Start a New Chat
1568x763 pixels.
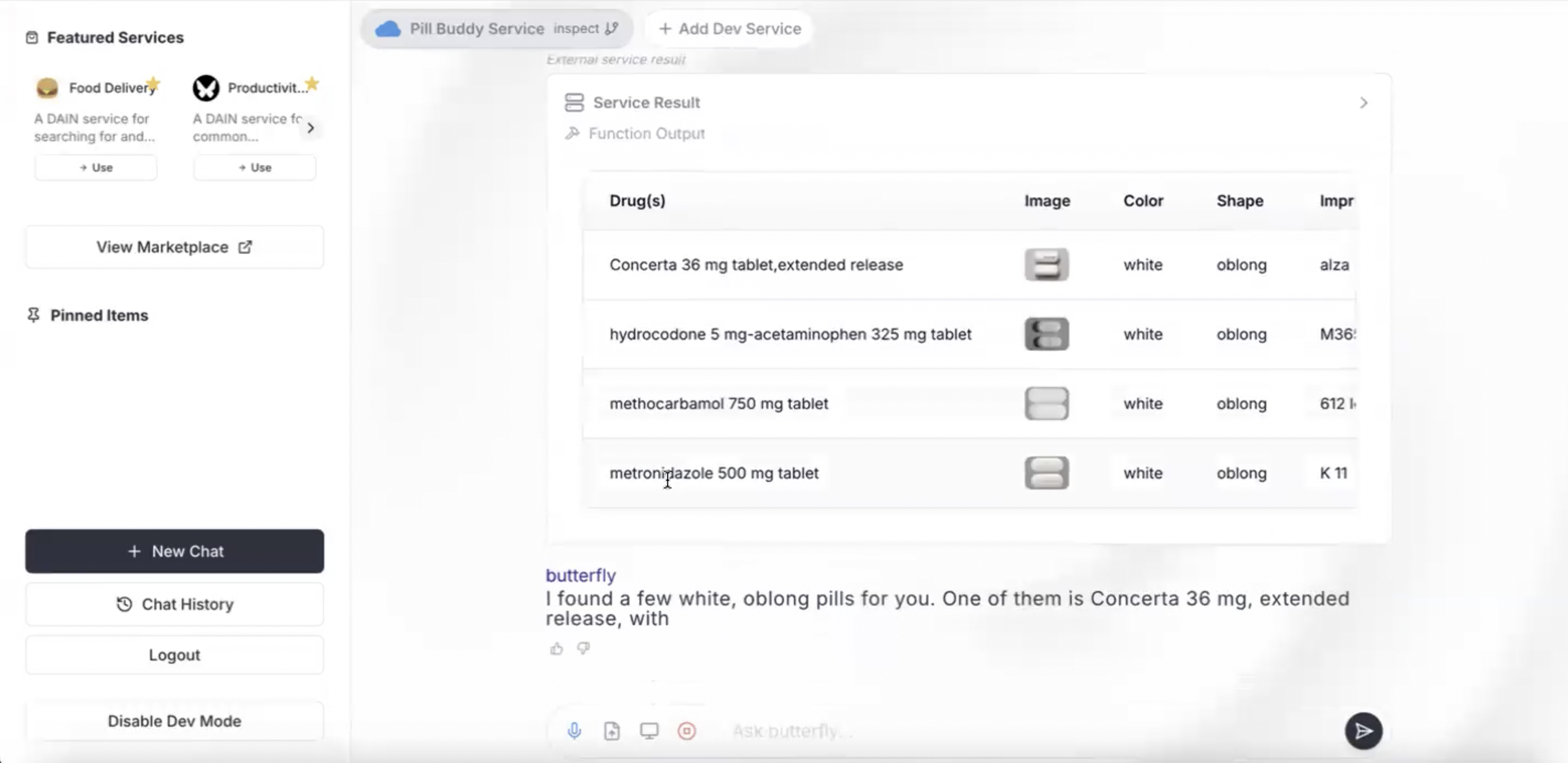tap(174, 551)
